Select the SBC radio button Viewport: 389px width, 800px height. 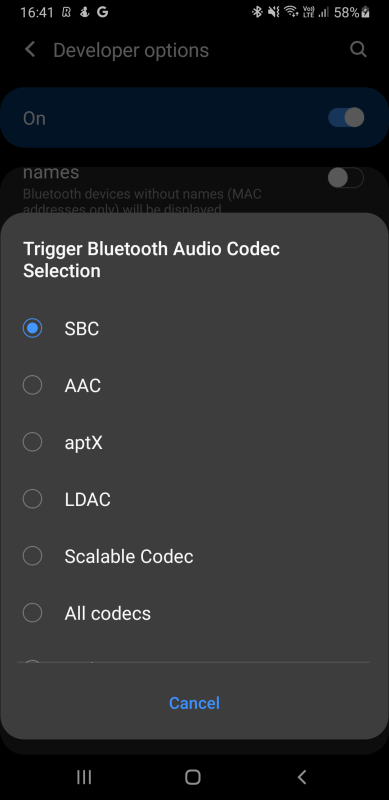(33, 328)
